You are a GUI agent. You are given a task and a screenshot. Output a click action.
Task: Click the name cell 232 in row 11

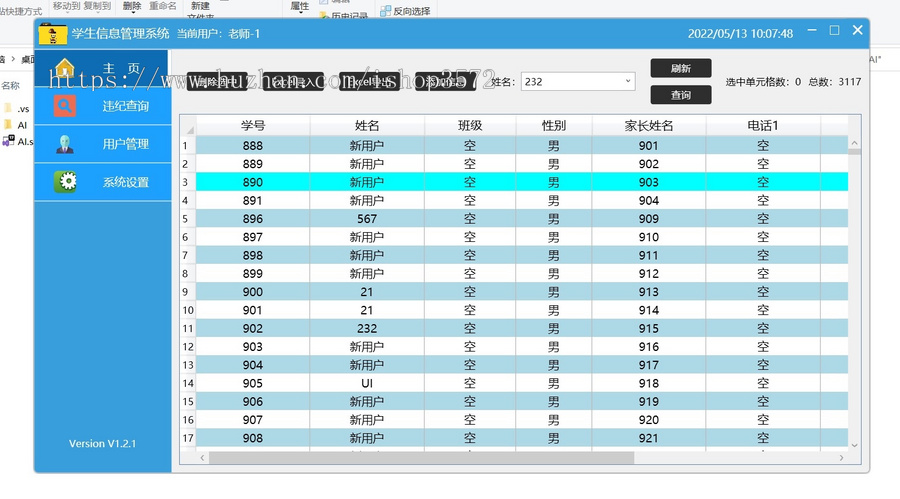point(367,328)
